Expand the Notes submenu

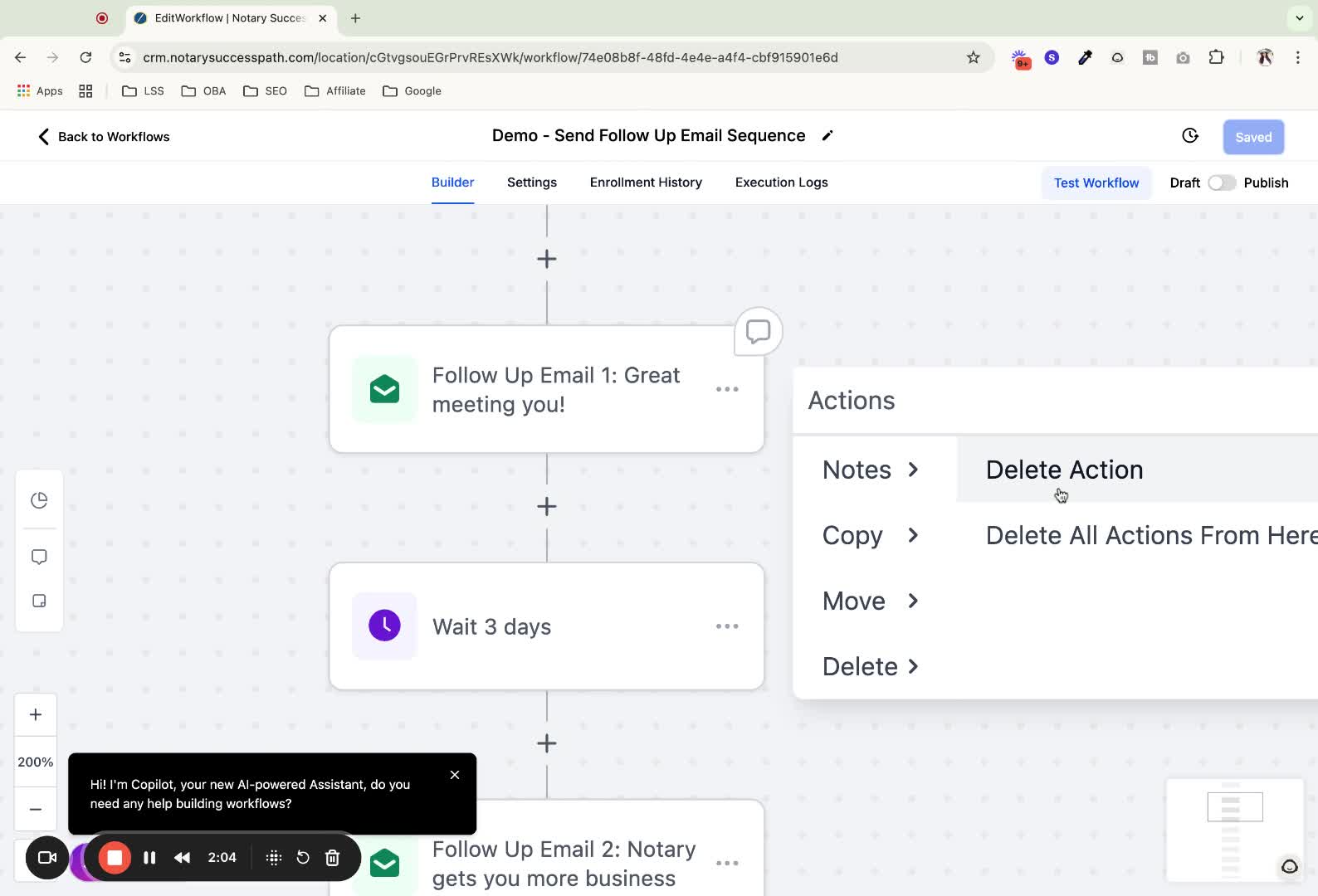tap(871, 470)
